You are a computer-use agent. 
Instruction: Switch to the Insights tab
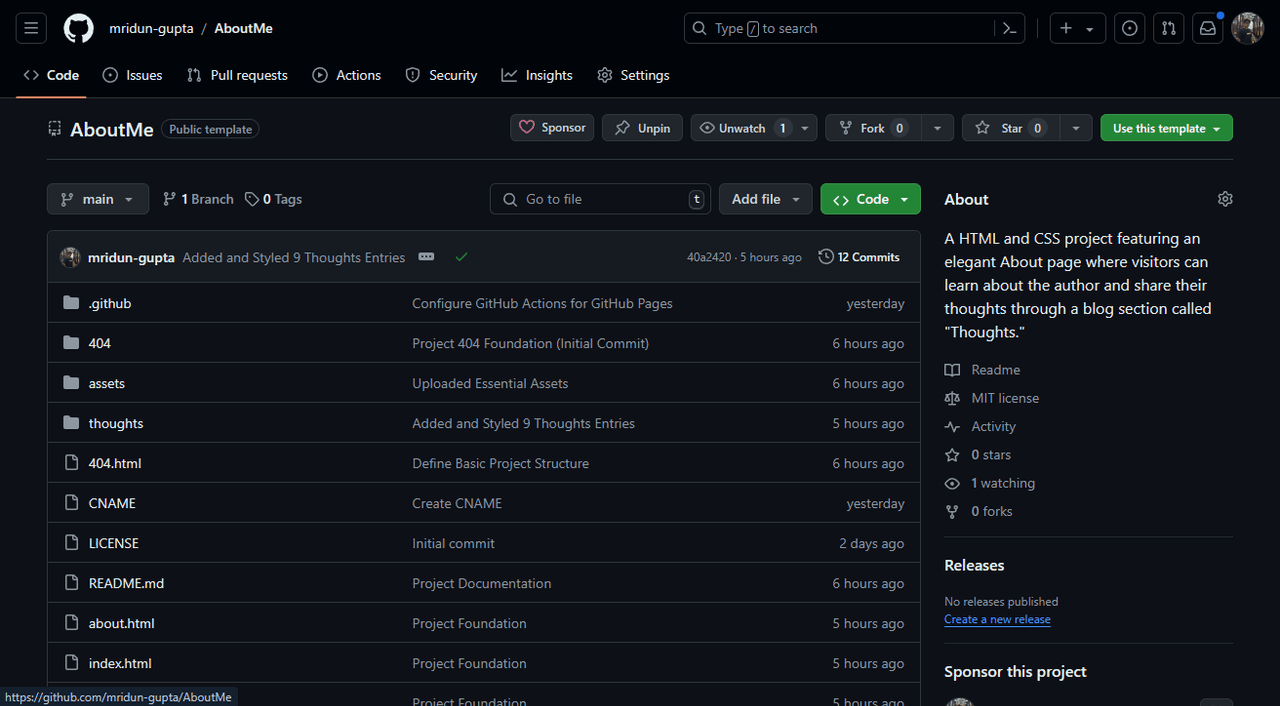[537, 75]
